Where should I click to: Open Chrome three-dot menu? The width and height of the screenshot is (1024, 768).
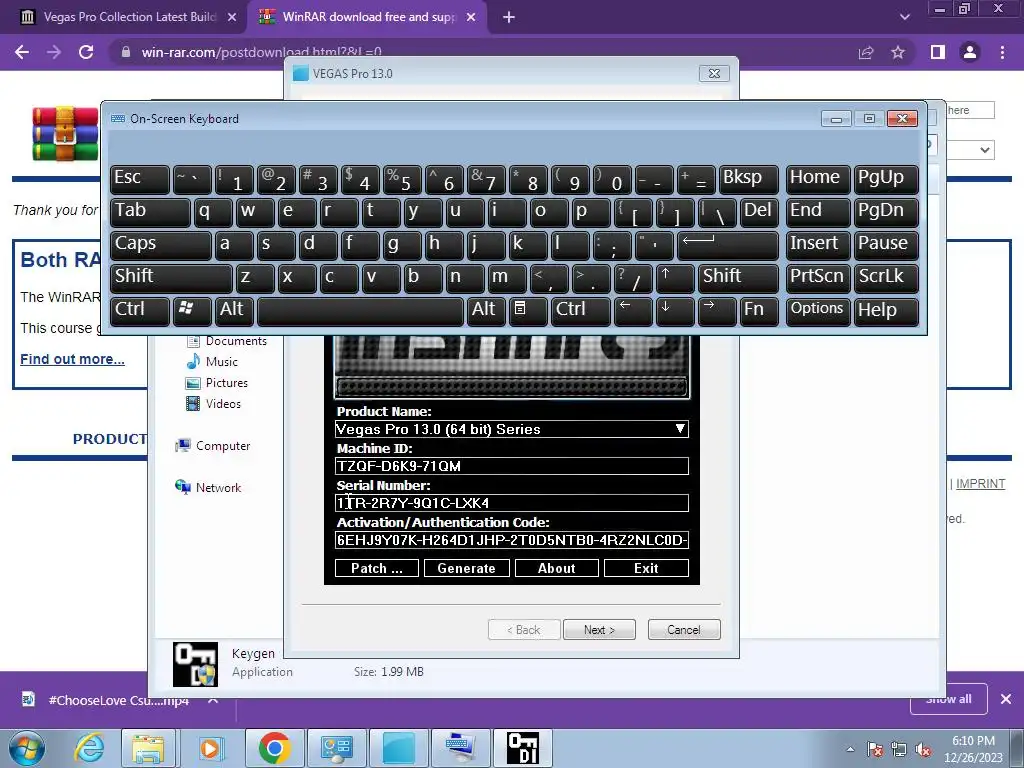pyautogui.click(x=1002, y=52)
